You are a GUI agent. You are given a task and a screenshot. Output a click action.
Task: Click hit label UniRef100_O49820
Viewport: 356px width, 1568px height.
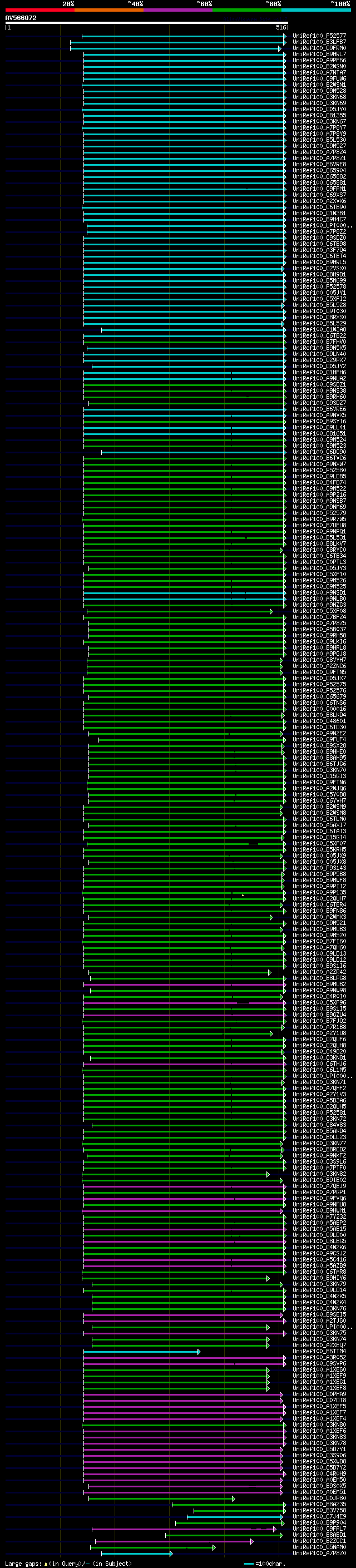[x=319, y=1052]
